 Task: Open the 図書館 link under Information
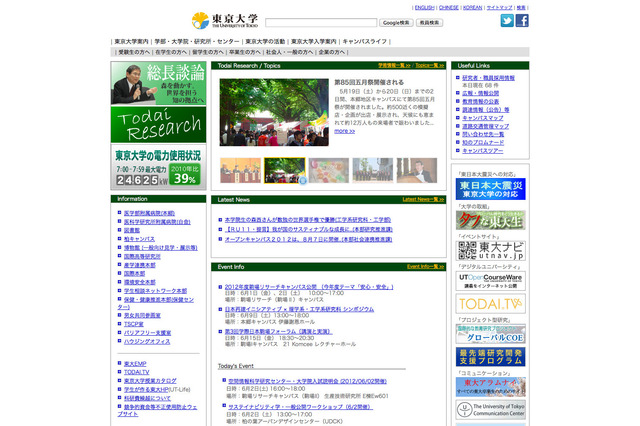132,231
